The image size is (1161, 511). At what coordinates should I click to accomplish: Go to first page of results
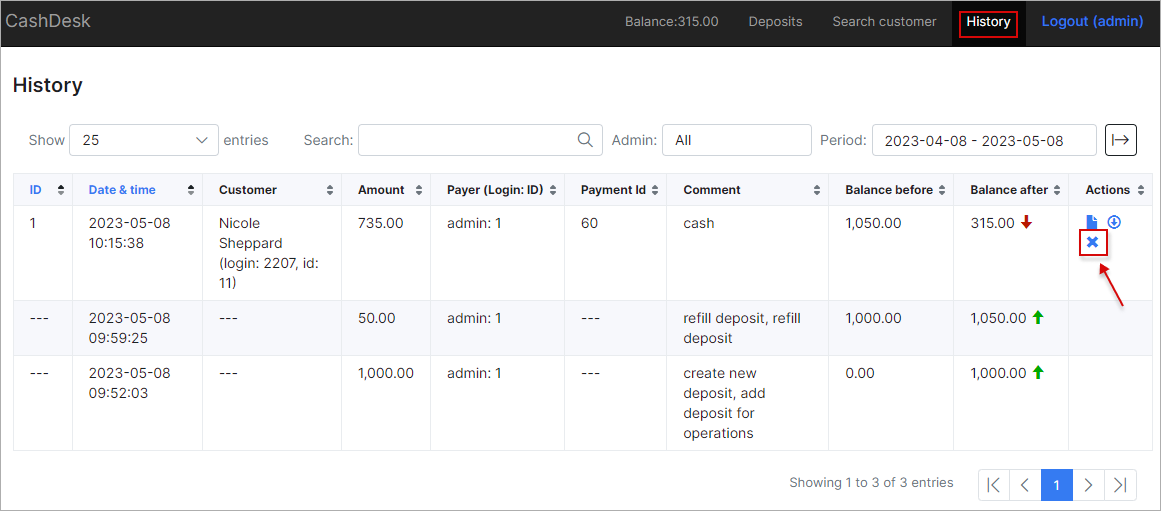click(x=994, y=485)
